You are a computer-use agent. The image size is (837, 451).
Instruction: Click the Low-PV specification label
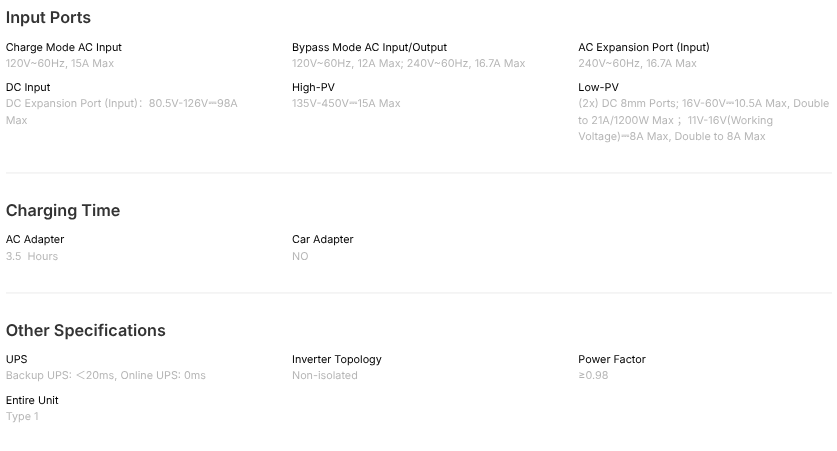point(598,87)
